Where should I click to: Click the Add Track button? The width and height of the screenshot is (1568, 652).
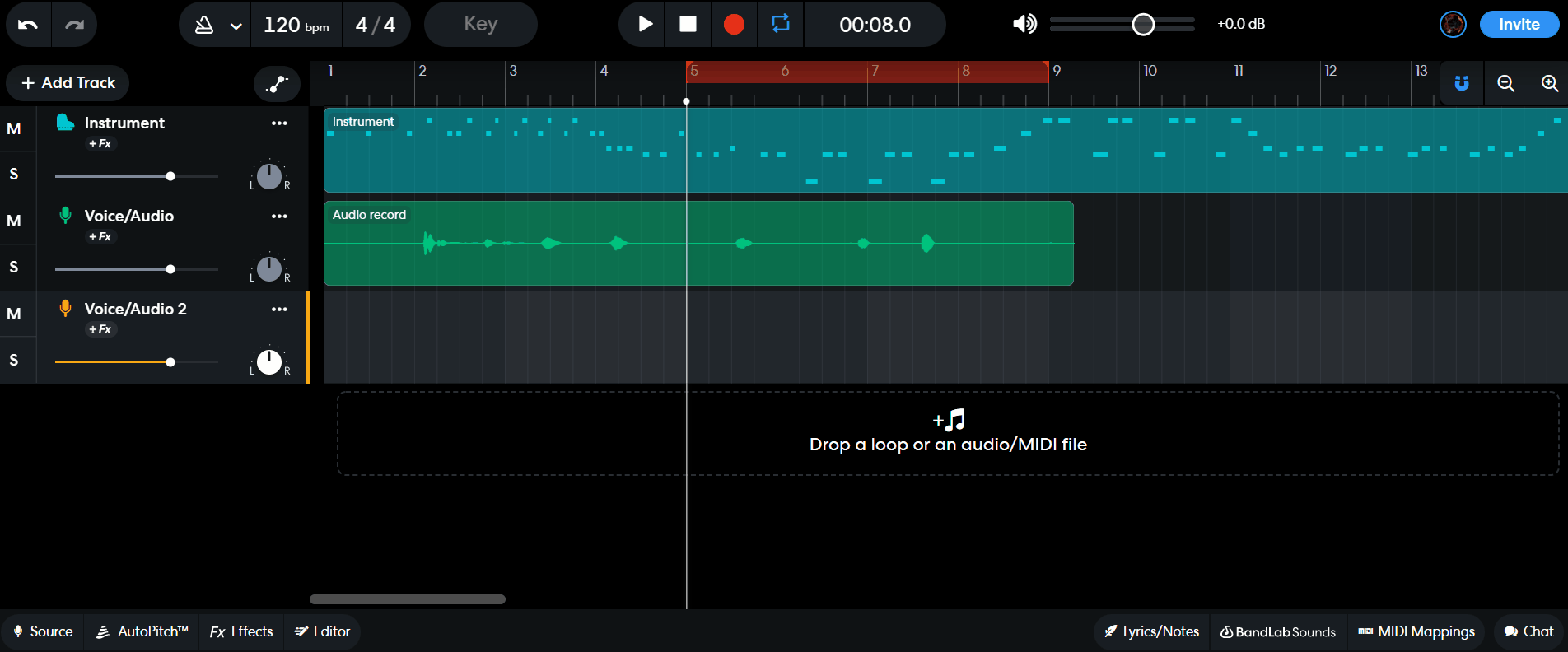(x=68, y=82)
